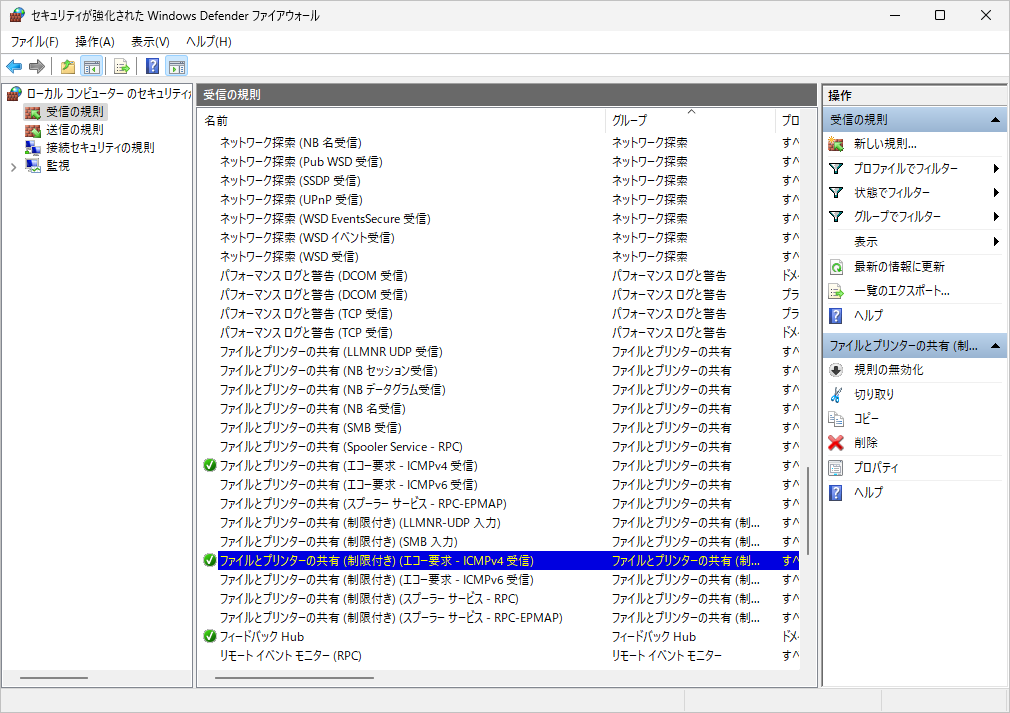Open the プロファイルでフィルター submenu arrow
The image size is (1010, 713).
(996, 169)
